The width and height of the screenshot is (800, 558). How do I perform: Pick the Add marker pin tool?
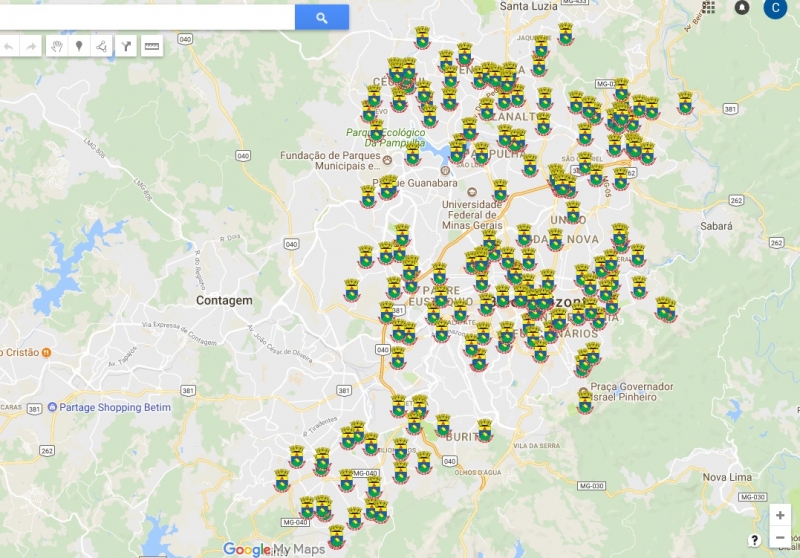coord(79,46)
